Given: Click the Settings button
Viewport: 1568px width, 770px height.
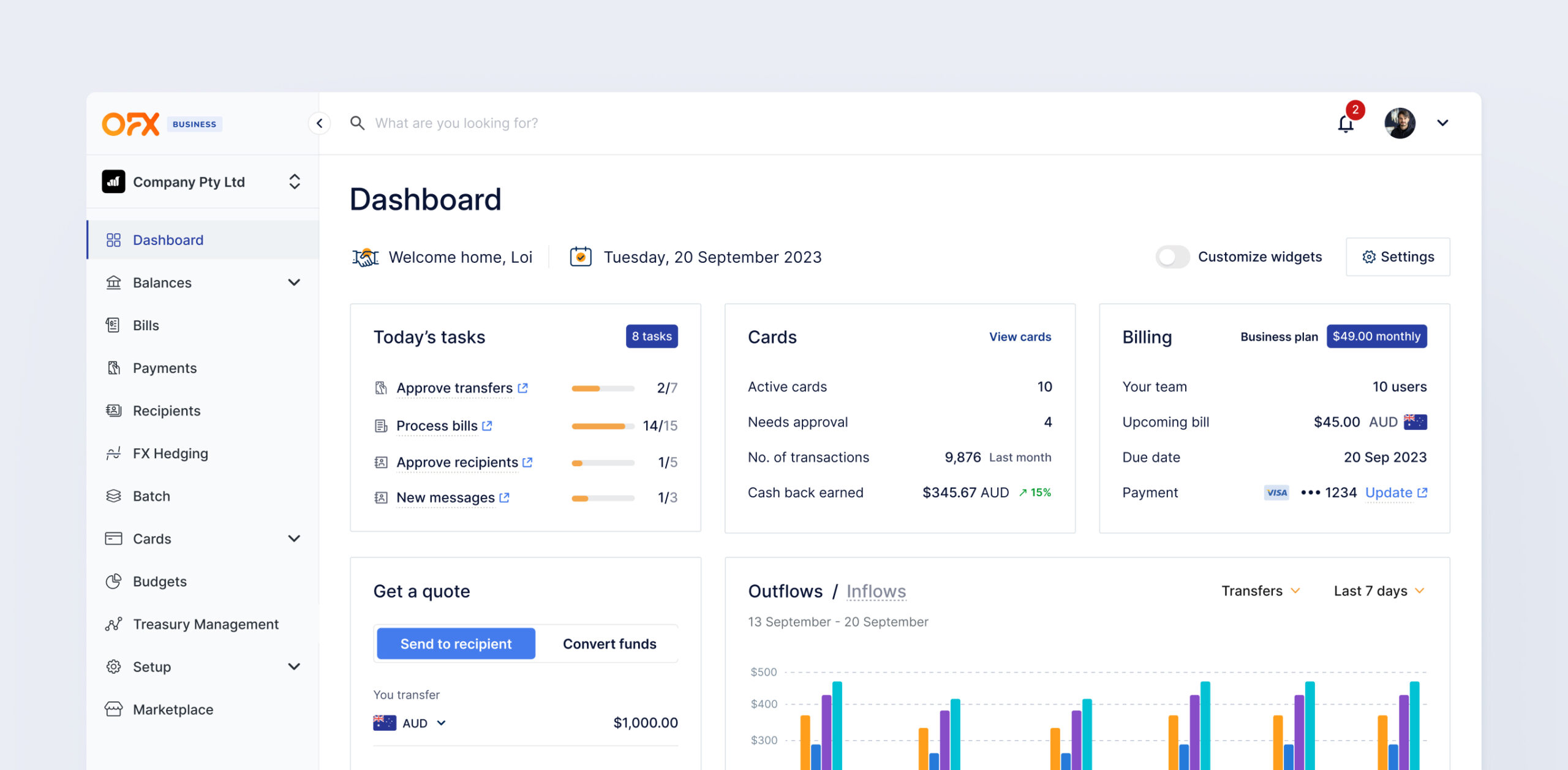Looking at the screenshot, I should pyautogui.click(x=1398, y=257).
